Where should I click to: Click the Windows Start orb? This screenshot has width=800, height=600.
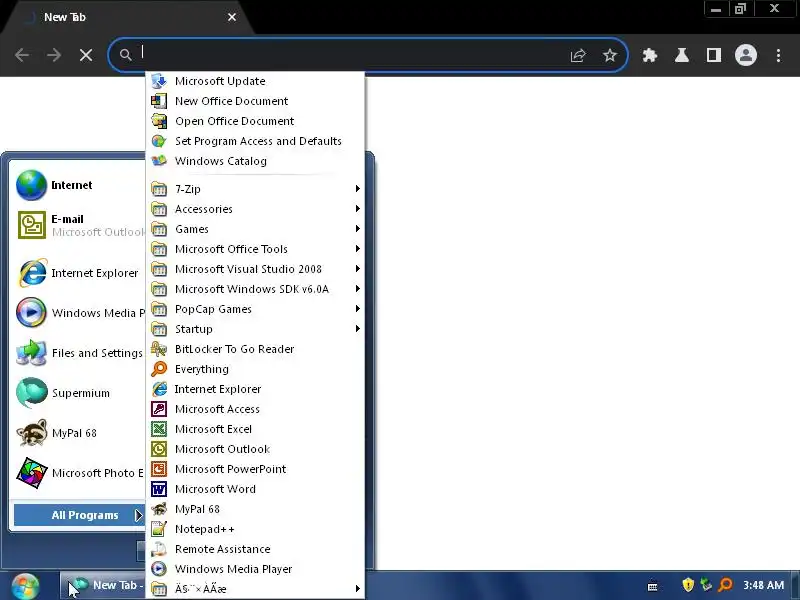pos(25,586)
